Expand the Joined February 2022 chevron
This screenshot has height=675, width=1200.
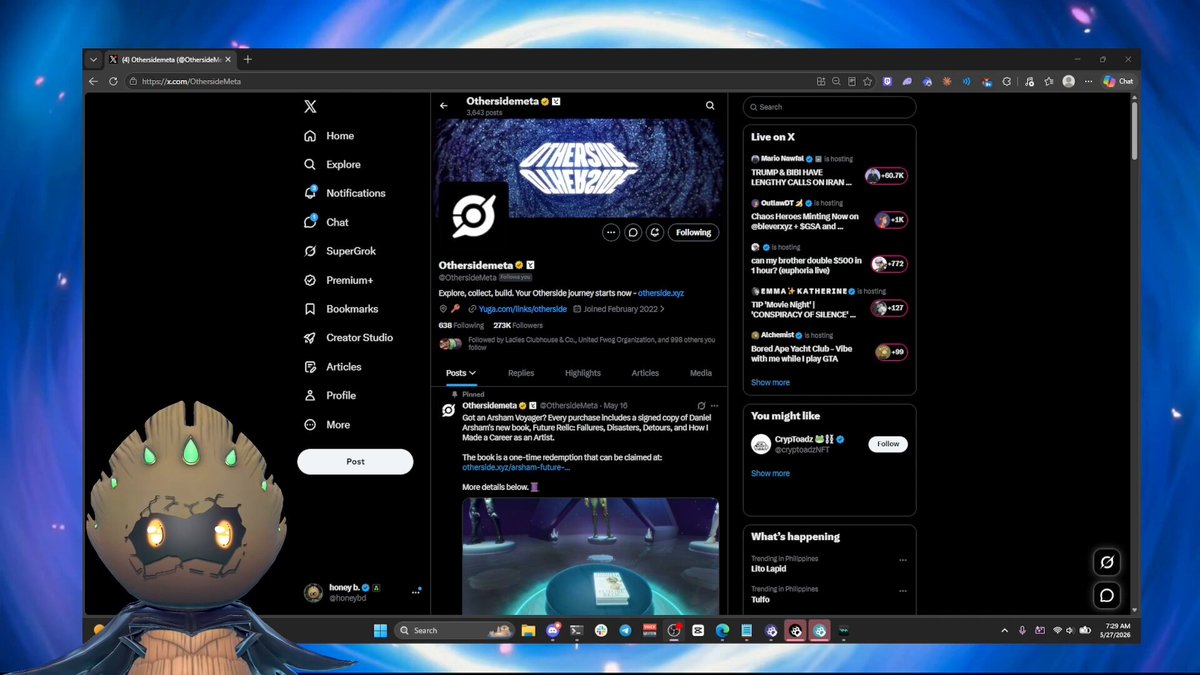pos(662,309)
